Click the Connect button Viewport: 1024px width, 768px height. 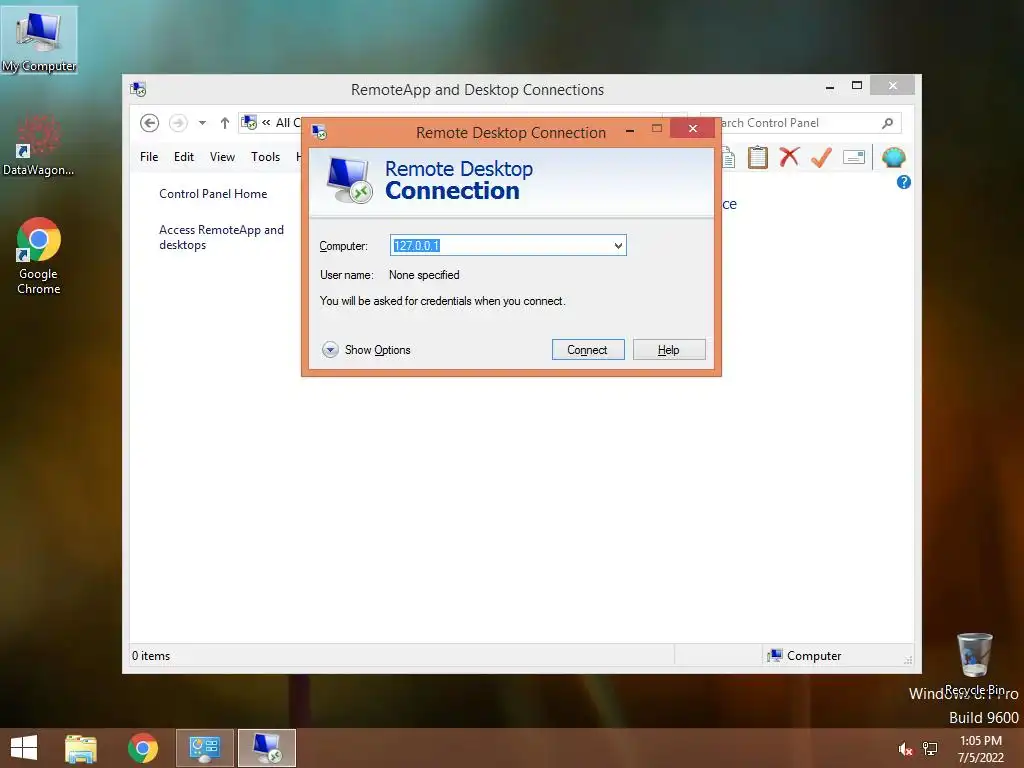point(588,349)
